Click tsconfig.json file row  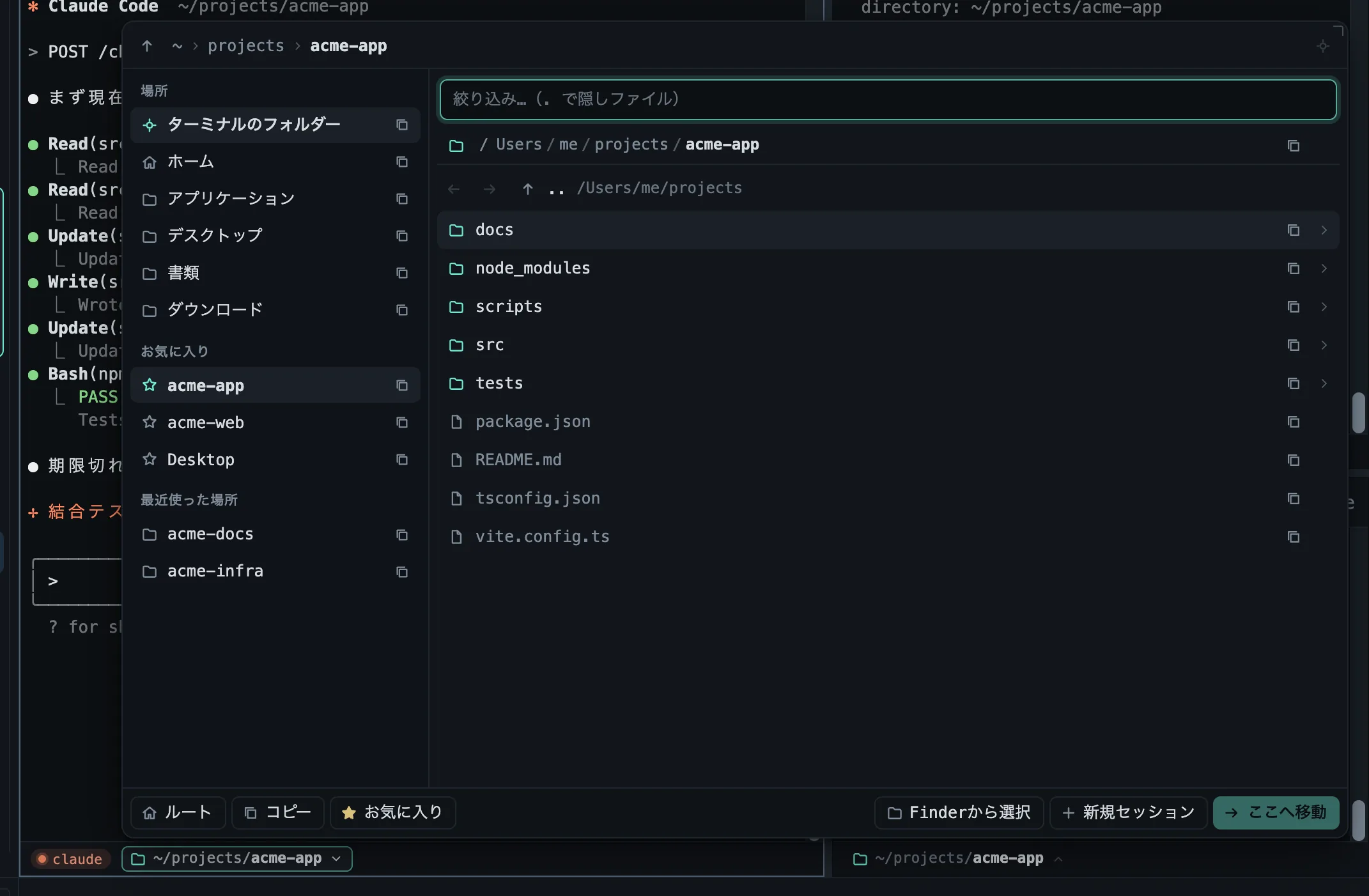pyautogui.click(x=888, y=498)
